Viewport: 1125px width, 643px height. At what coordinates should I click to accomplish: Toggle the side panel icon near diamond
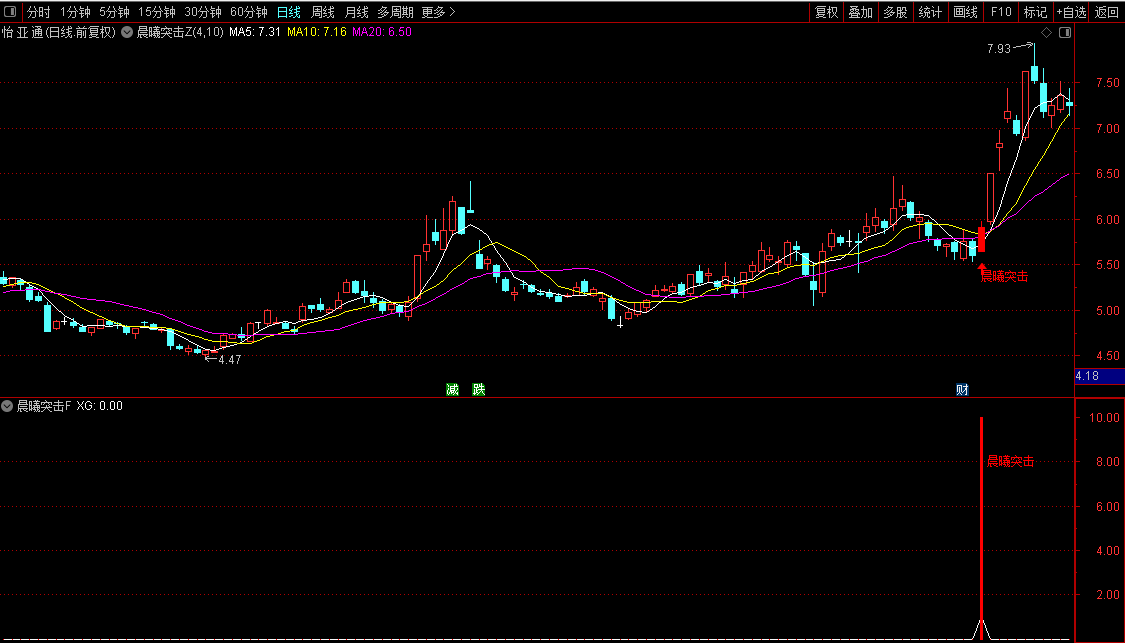tap(1065, 32)
